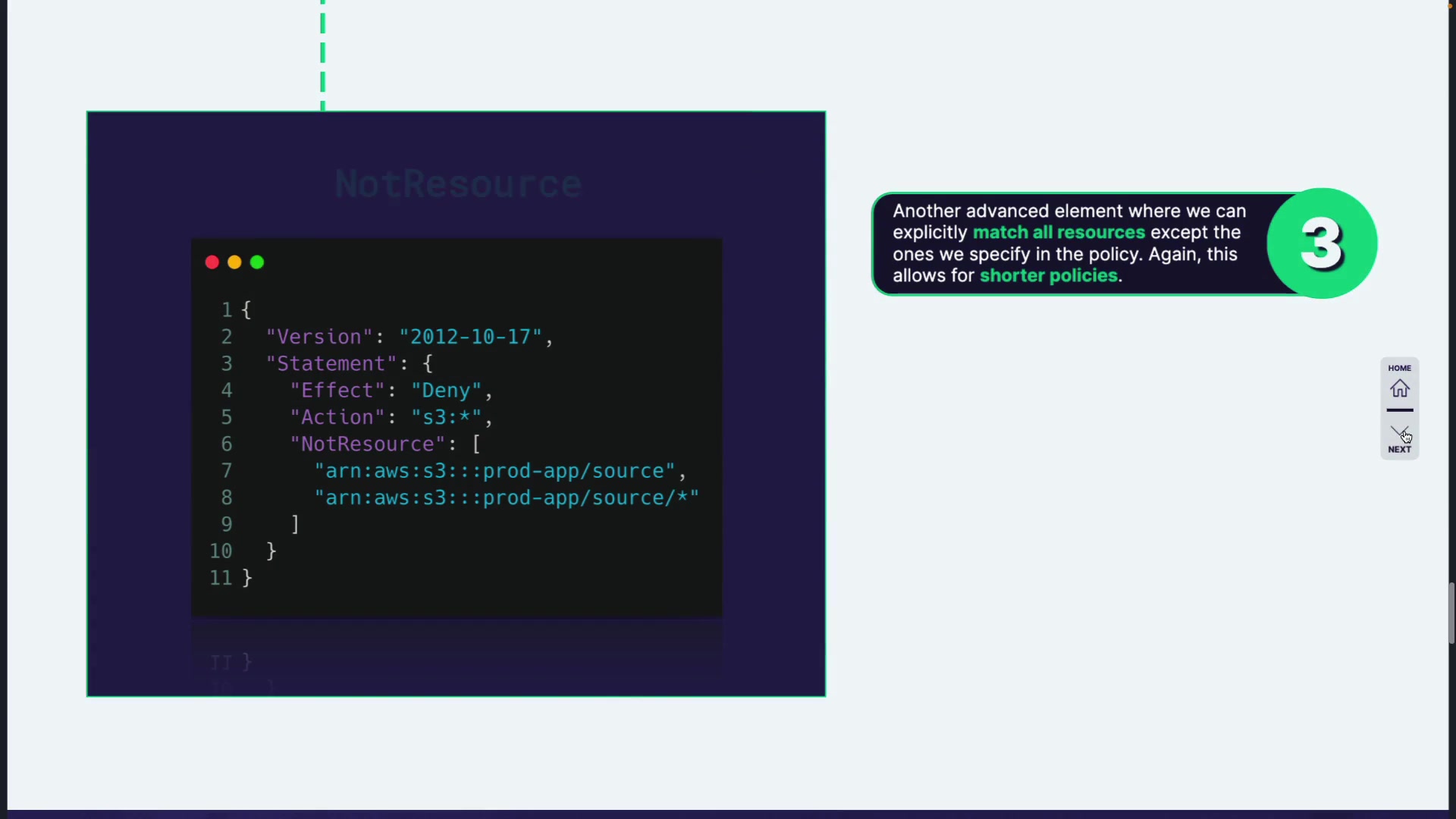
Task: Click the NEXT label
Action: tap(1399, 450)
